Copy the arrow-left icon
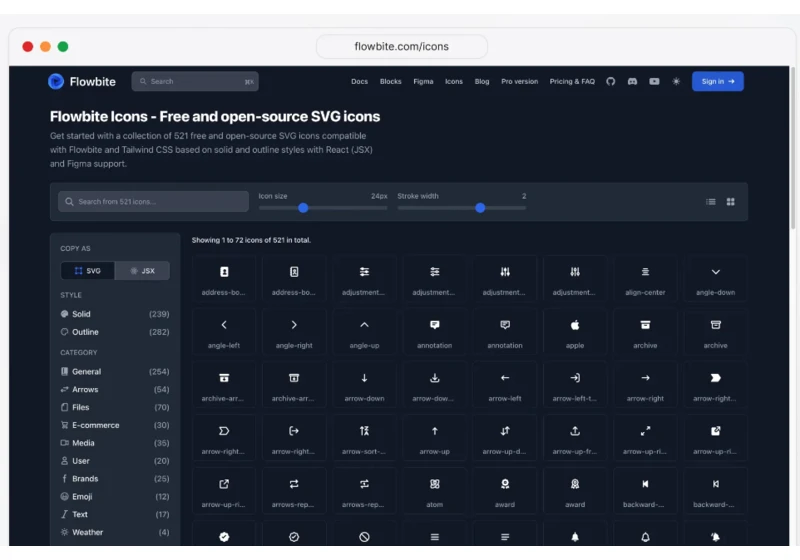This screenshot has width=800, height=560. 505,386
